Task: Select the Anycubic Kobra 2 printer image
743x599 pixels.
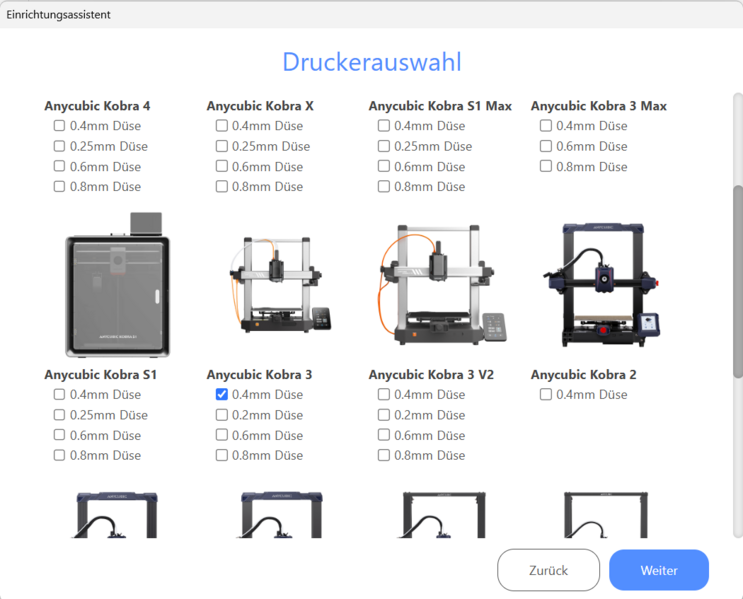Action: coord(602,284)
